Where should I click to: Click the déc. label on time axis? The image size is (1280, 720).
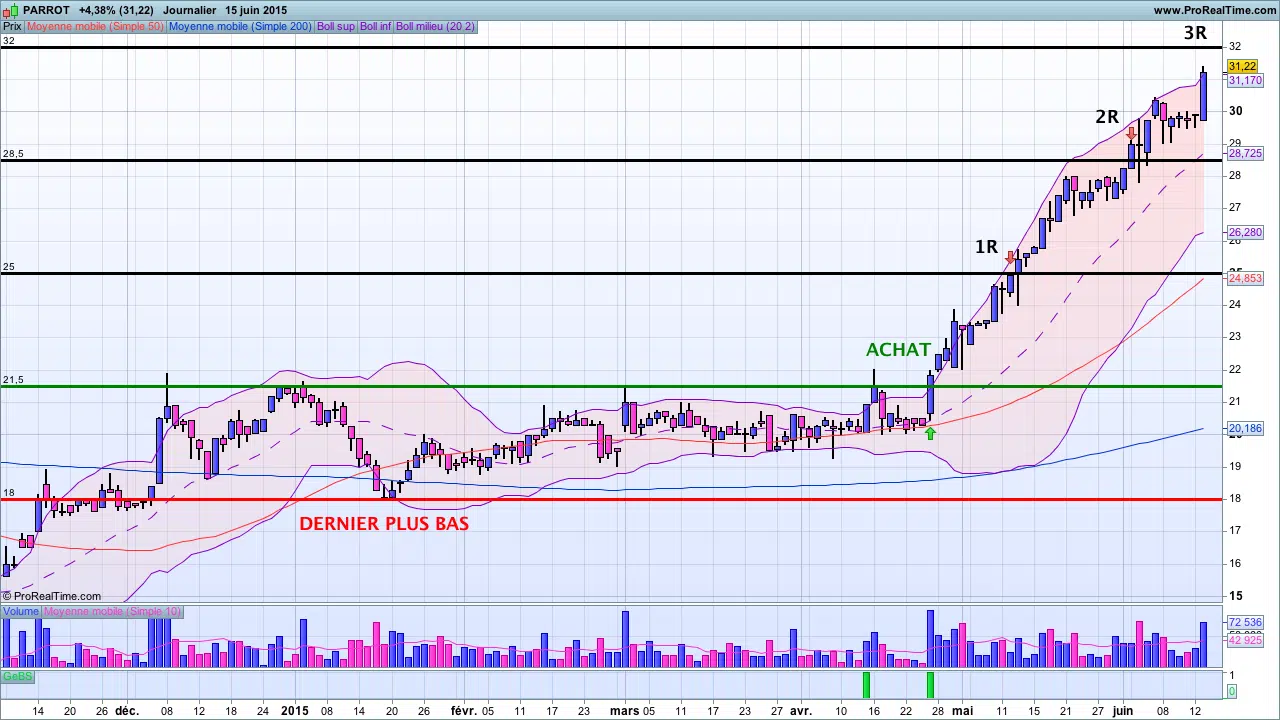(x=127, y=711)
